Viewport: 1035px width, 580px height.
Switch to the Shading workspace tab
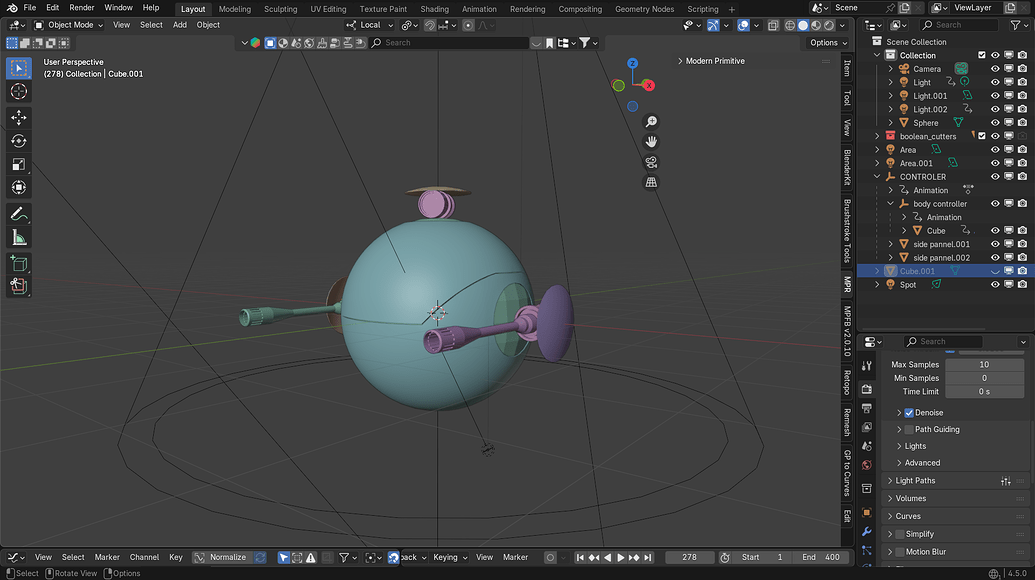click(434, 9)
